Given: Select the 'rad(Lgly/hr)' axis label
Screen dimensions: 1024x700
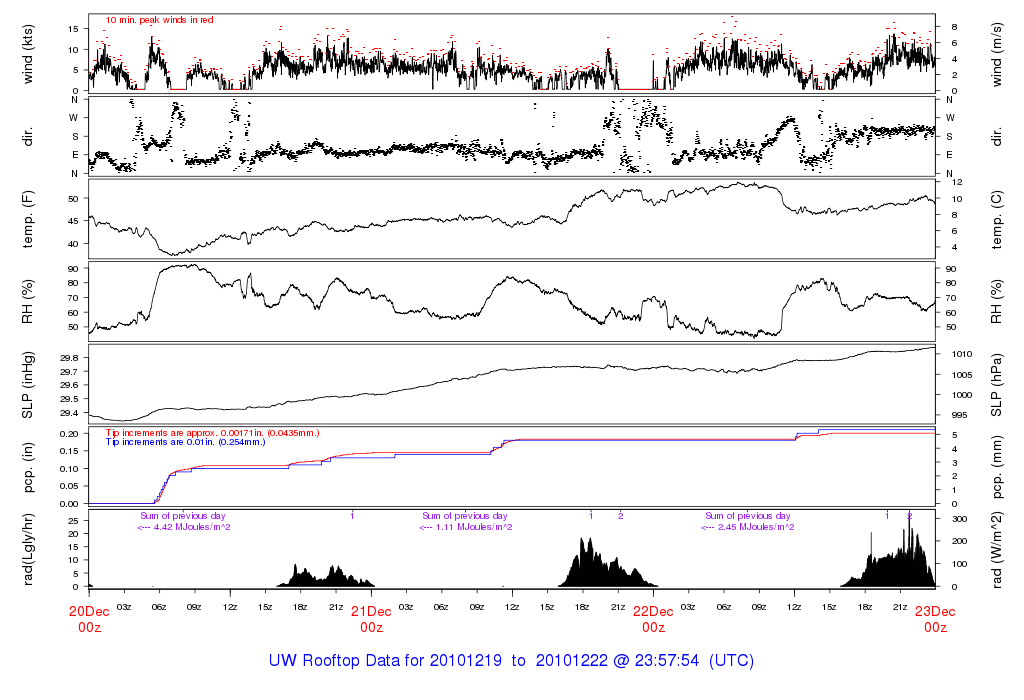Looking at the screenshot, I should tap(27, 549).
